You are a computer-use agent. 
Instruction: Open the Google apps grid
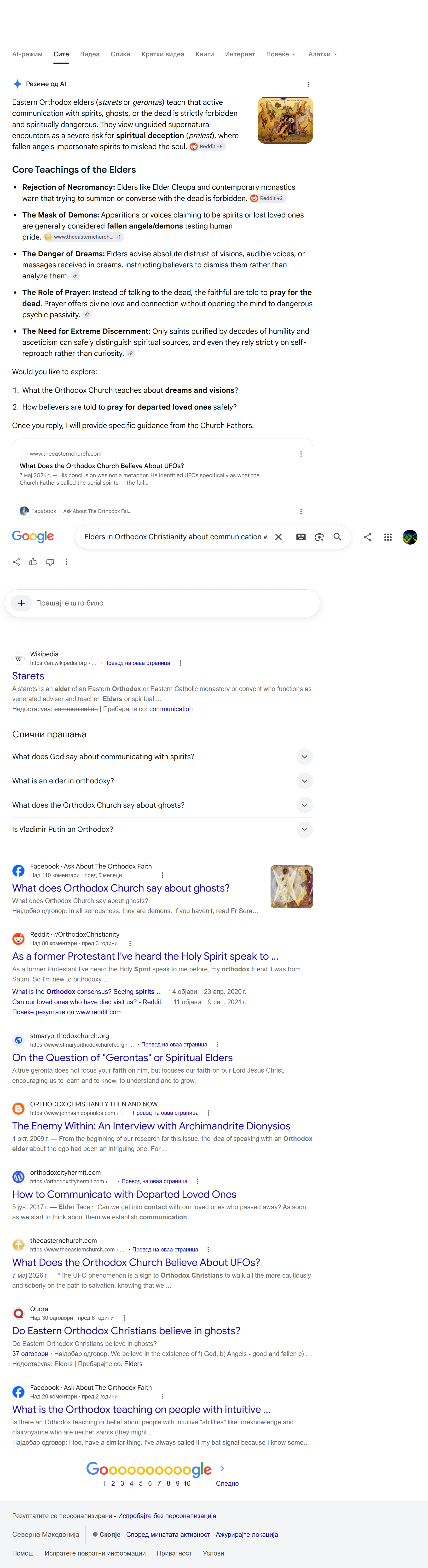pos(388,537)
